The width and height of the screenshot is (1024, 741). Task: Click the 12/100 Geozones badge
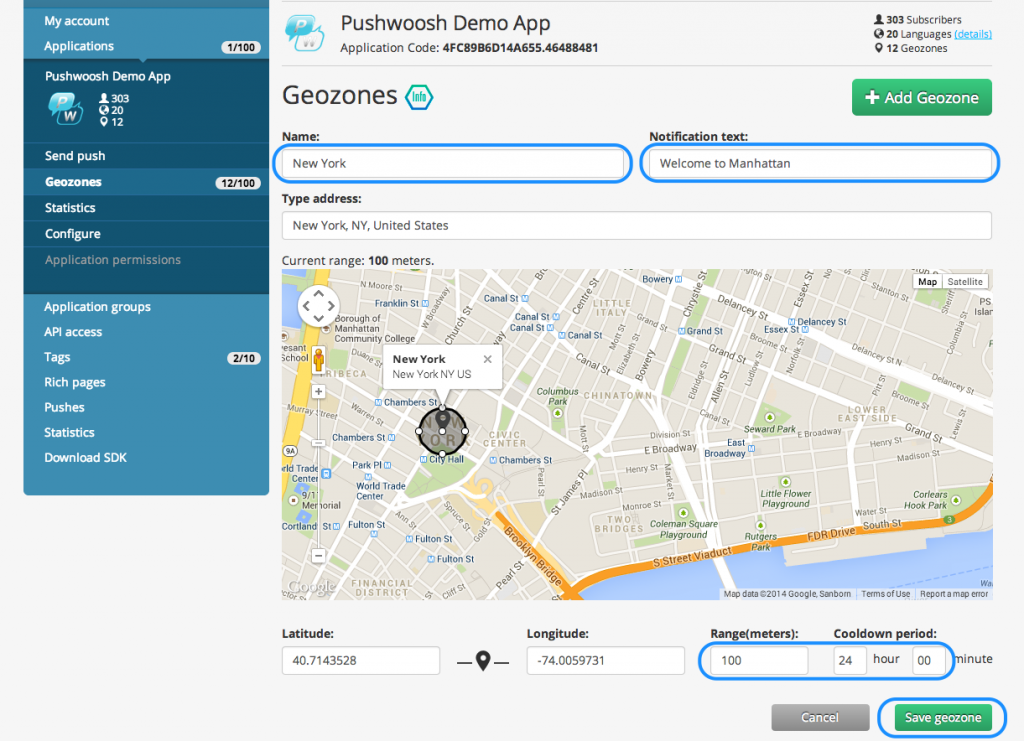click(x=238, y=183)
